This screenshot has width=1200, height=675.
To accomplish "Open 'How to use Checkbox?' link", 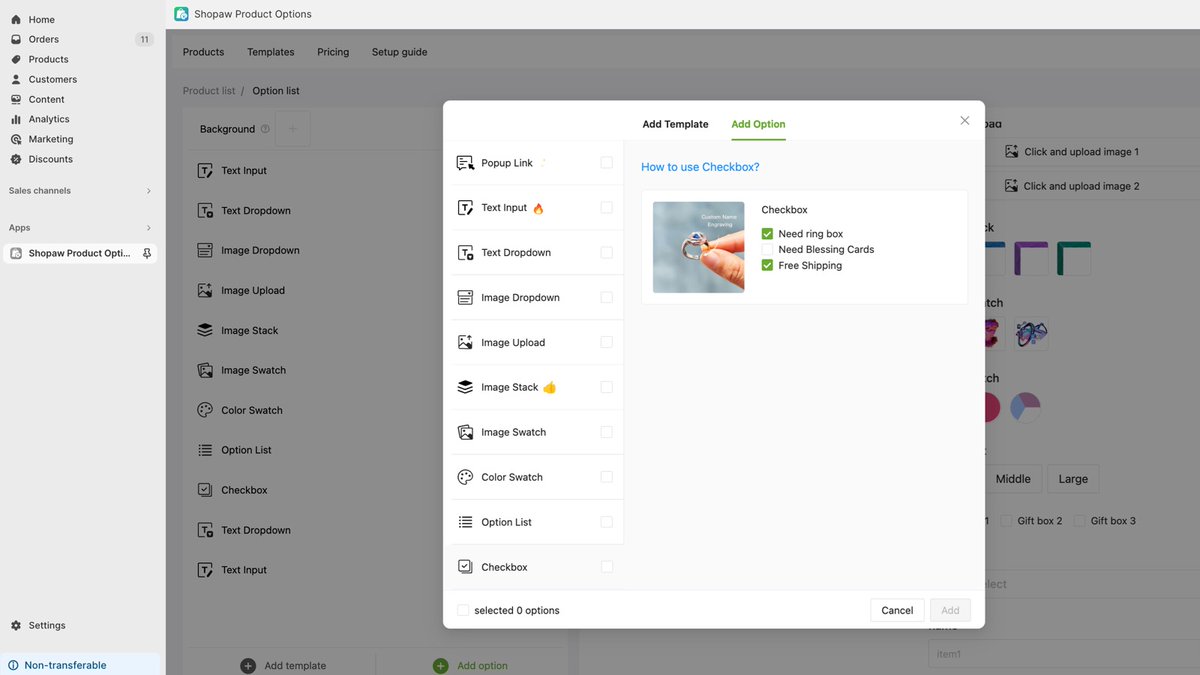I will 700,167.
